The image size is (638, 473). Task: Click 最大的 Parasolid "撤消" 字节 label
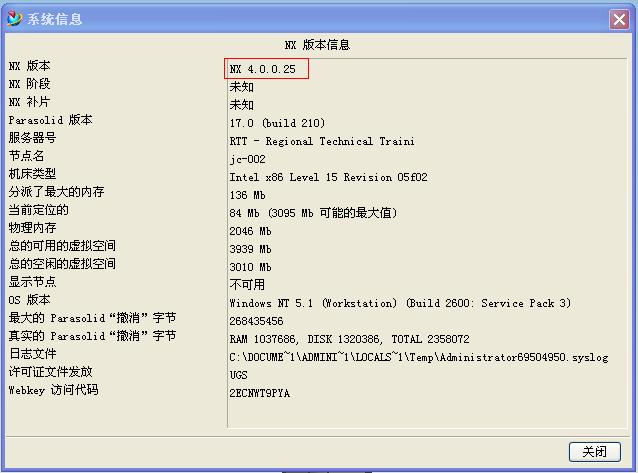click(x=92, y=318)
